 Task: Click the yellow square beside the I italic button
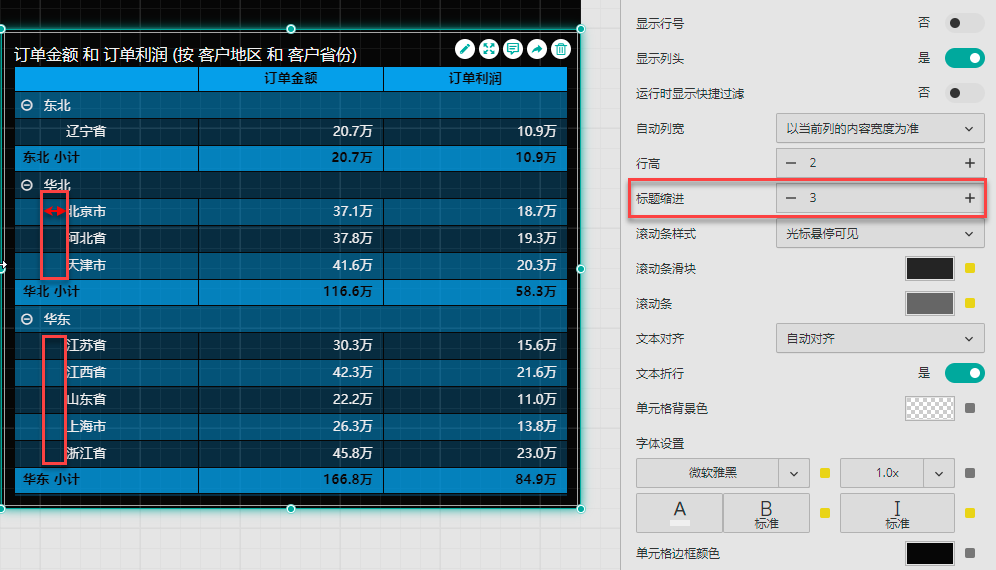(x=970, y=513)
